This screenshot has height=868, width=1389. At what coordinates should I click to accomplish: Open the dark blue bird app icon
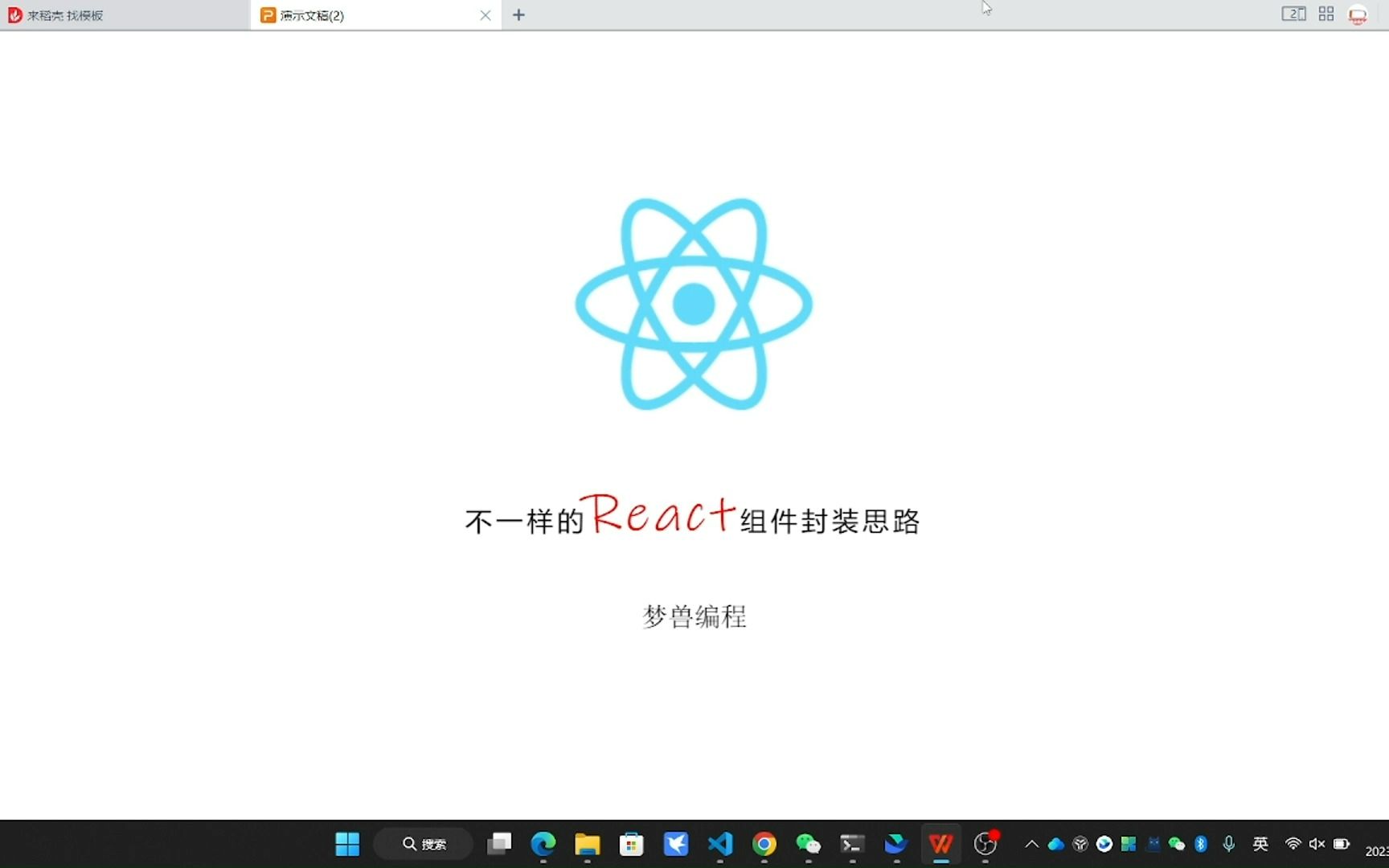click(896, 844)
